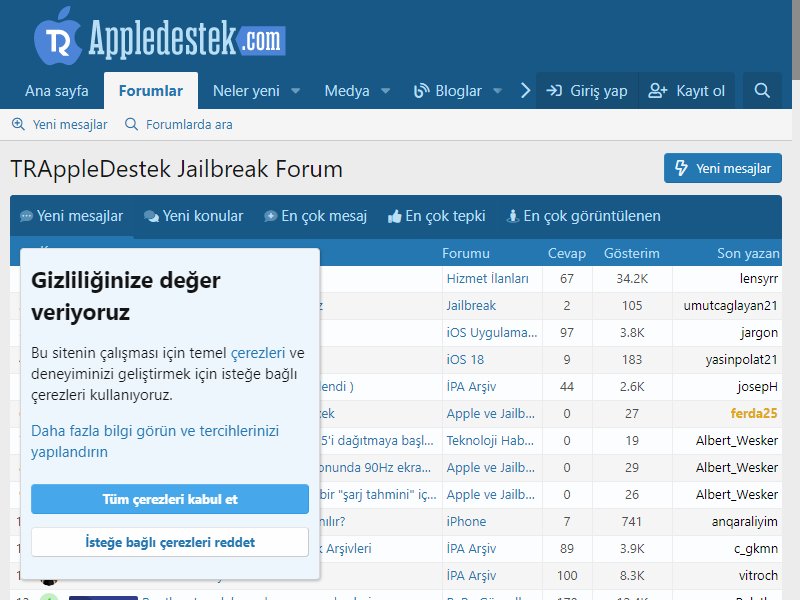Screen dimensions: 800x600
Task: Open the Medya menu item
Action: coord(347,91)
